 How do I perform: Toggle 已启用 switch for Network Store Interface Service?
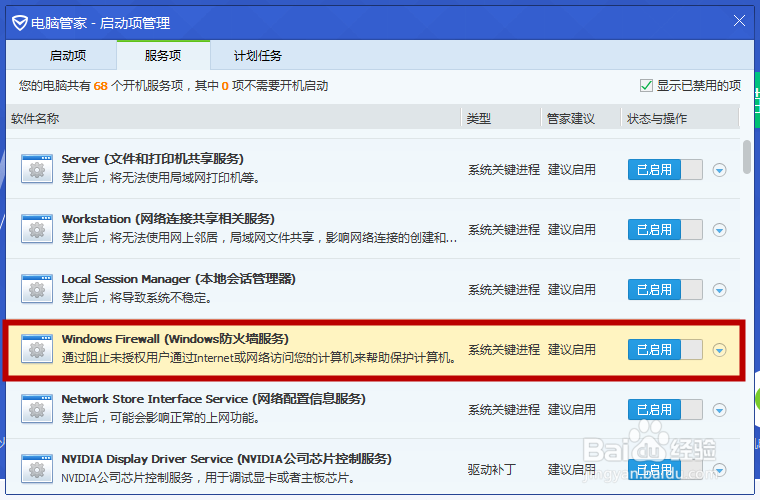click(665, 410)
